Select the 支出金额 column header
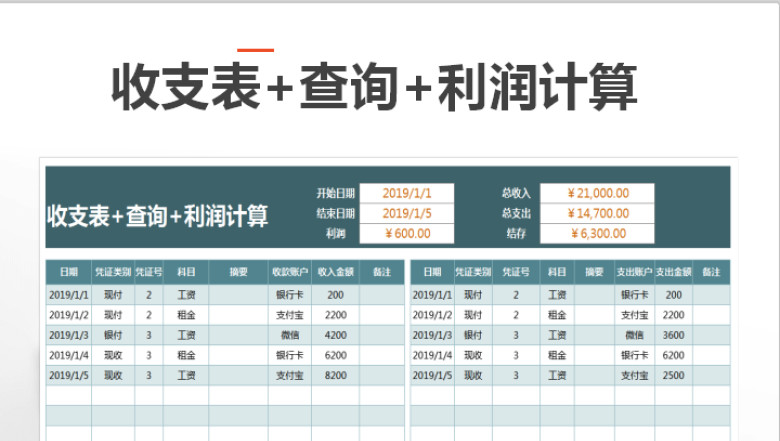780x441 pixels. coord(674,272)
